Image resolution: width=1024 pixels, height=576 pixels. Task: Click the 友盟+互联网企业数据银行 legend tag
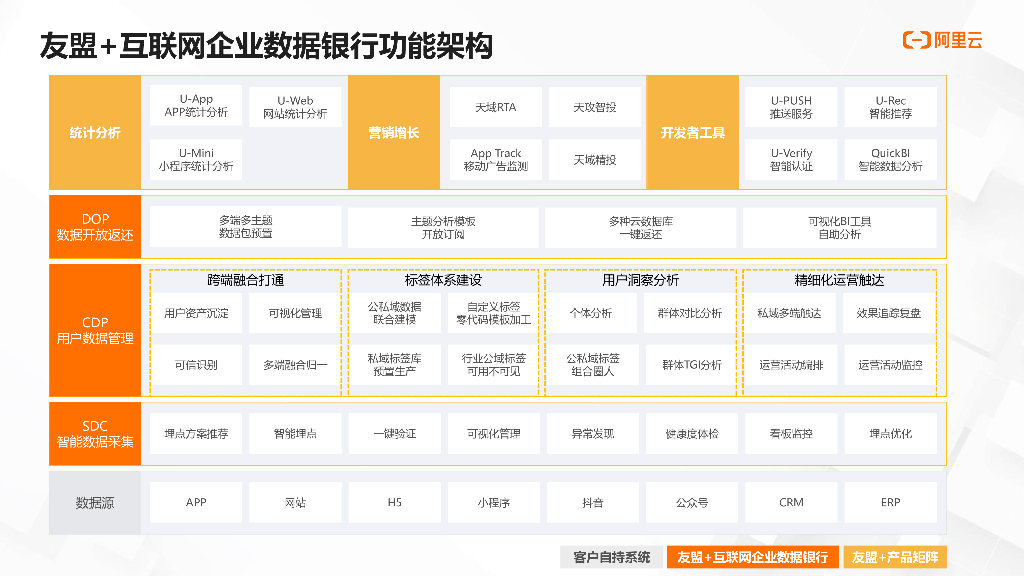(752, 557)
